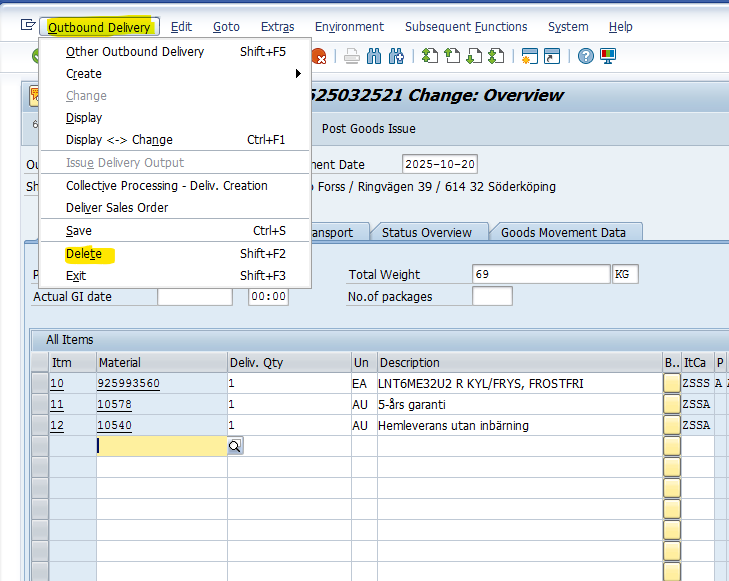The width and height of the screenshot is (729, 581).
Task: Go to First Page icon
Action: pos(430,56)
